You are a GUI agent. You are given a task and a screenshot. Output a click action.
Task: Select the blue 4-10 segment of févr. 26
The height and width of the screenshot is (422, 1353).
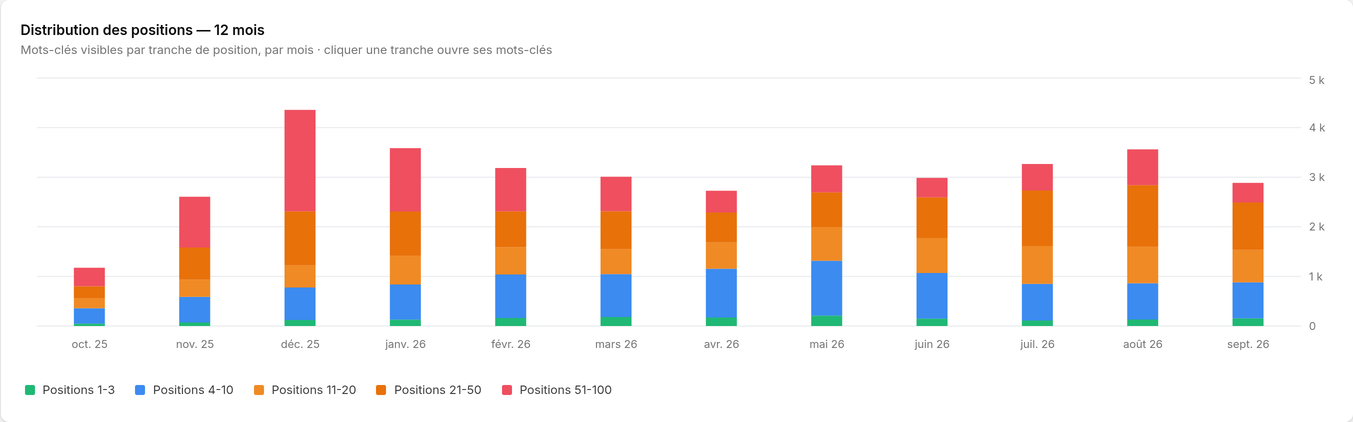point(511,296)
